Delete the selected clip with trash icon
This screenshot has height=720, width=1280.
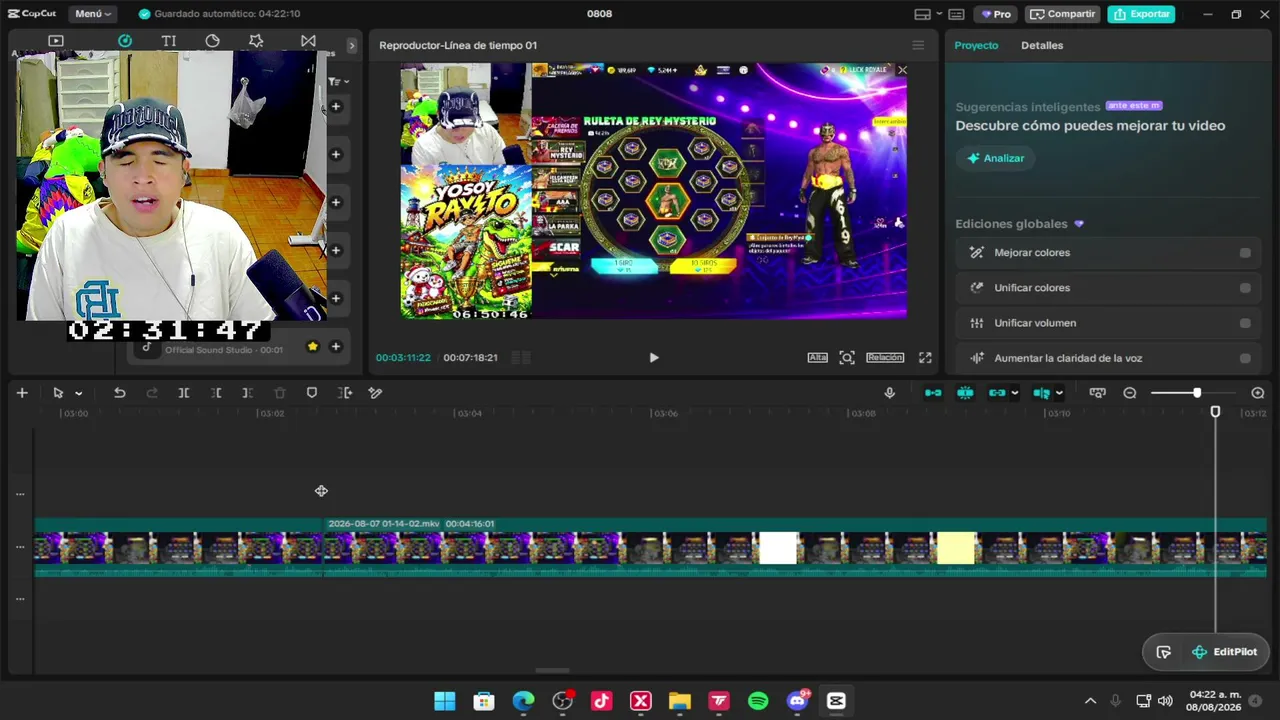pyautogui.click(x=280, y=393)
